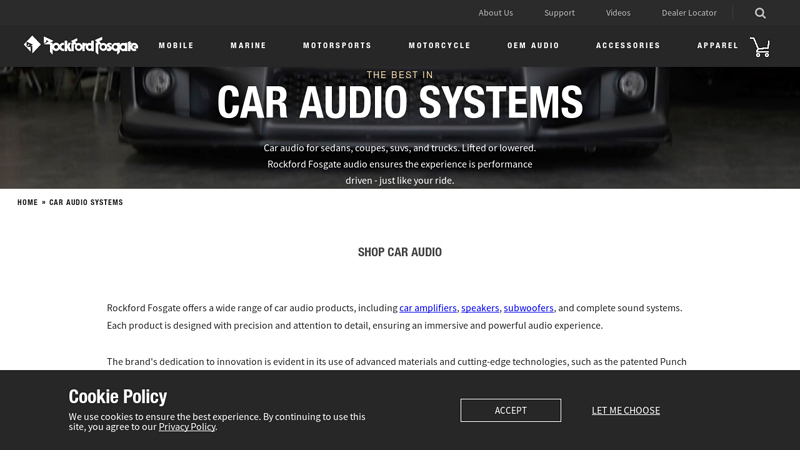Open the About Us link
Image resolution: width=800 pixels, height=450 pixels.
495,13
